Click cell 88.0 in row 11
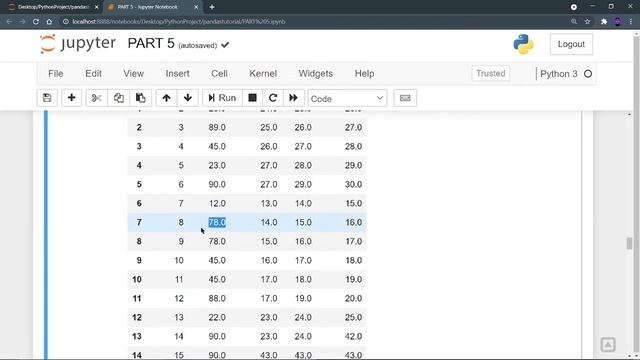 pyautogui.click(x=217, y=298)
